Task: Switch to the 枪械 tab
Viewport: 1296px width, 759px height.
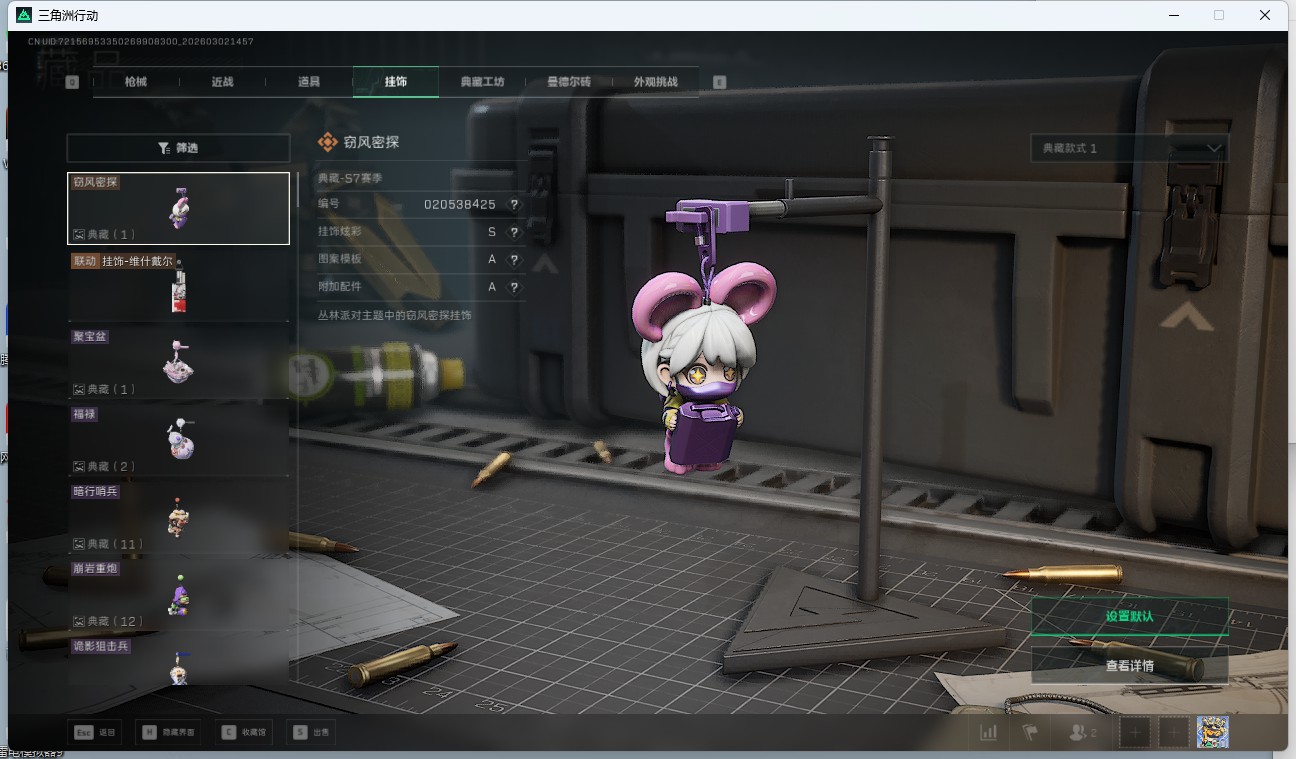Action: [136, 82]
